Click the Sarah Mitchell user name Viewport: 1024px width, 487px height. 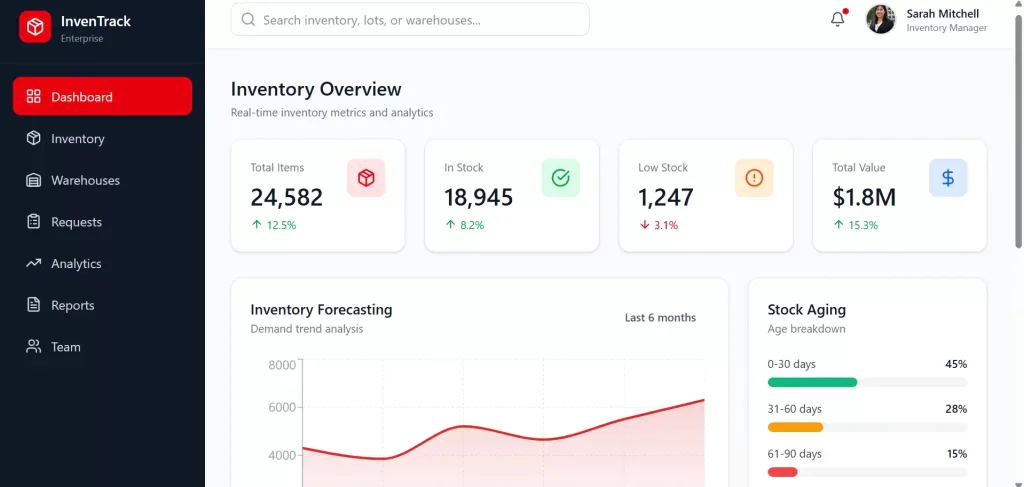942,14
